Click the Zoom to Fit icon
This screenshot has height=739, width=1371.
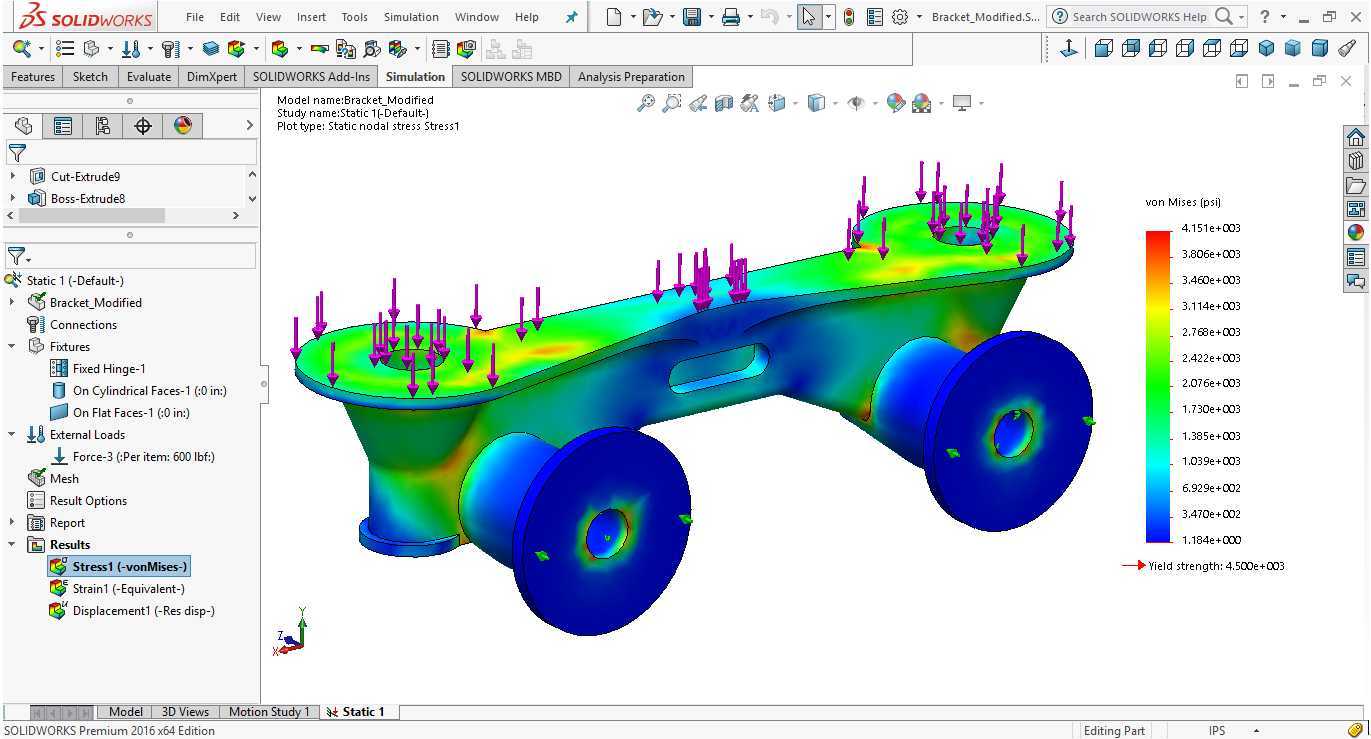(646, 102)
